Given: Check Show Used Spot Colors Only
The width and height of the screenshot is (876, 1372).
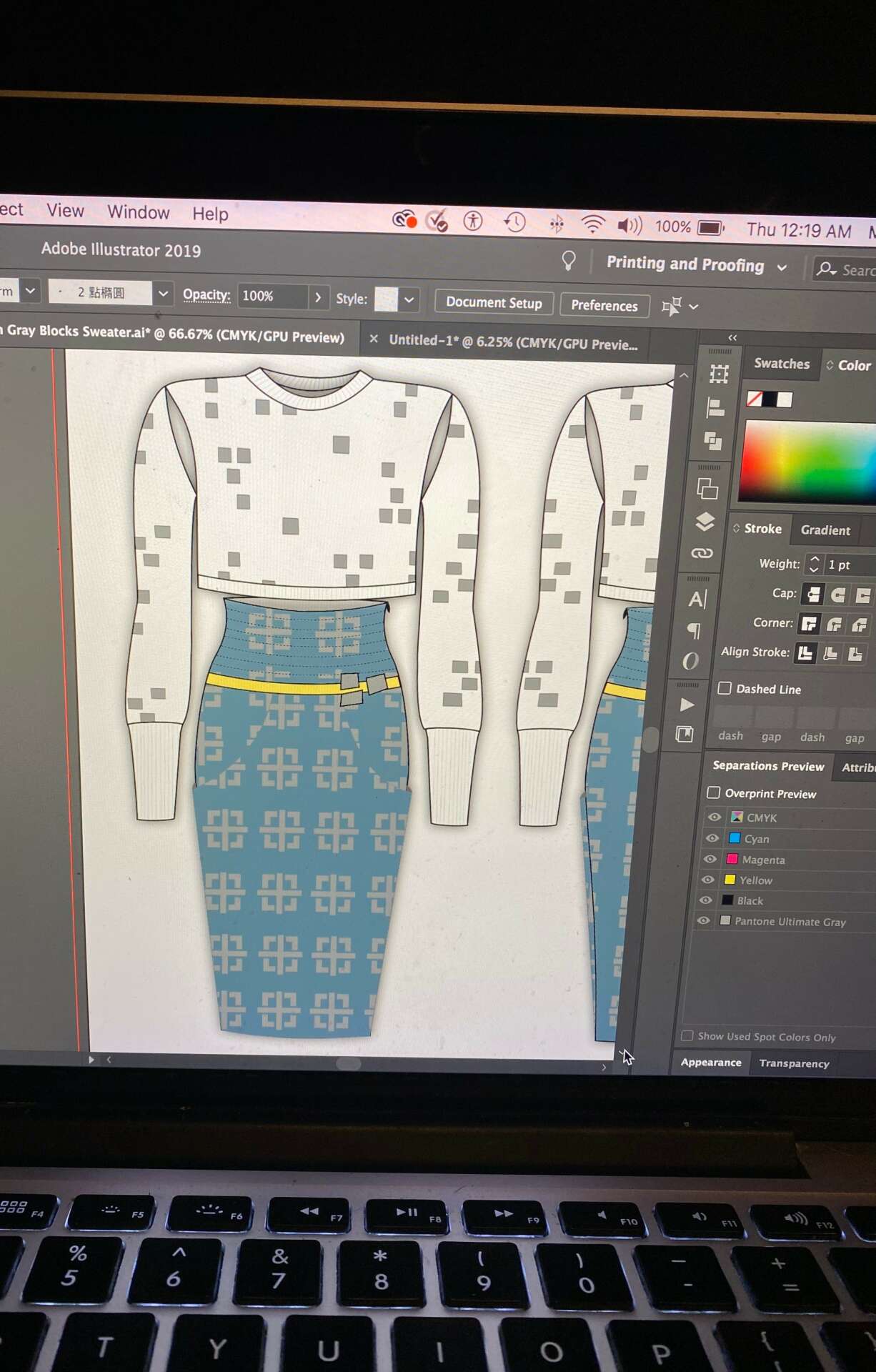Looking at the screenshot, I should pyautogui.click(x=687, y=1035).
